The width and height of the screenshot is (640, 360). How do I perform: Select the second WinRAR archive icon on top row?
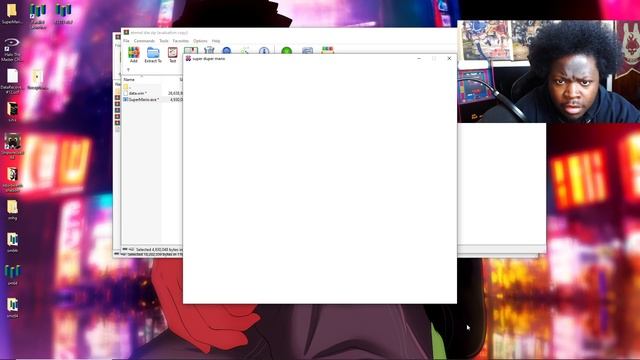pos(38,16)
